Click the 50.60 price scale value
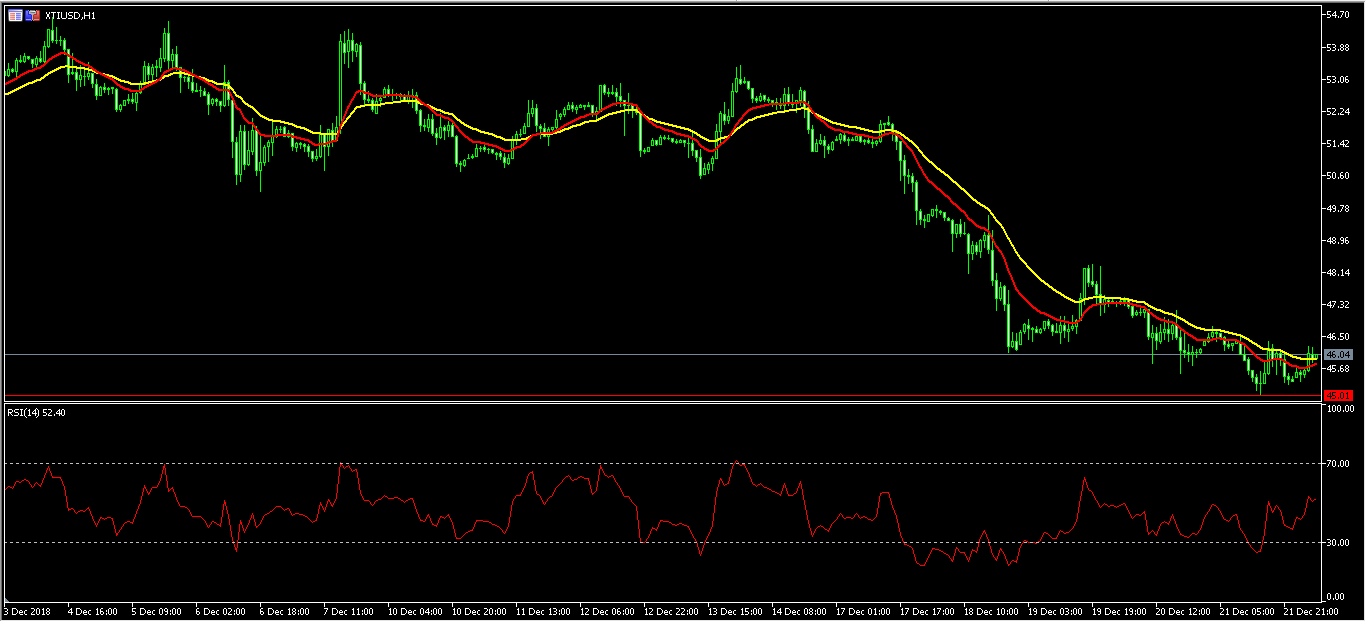This screenshot has width=1366, height=621. (1338, 175)
